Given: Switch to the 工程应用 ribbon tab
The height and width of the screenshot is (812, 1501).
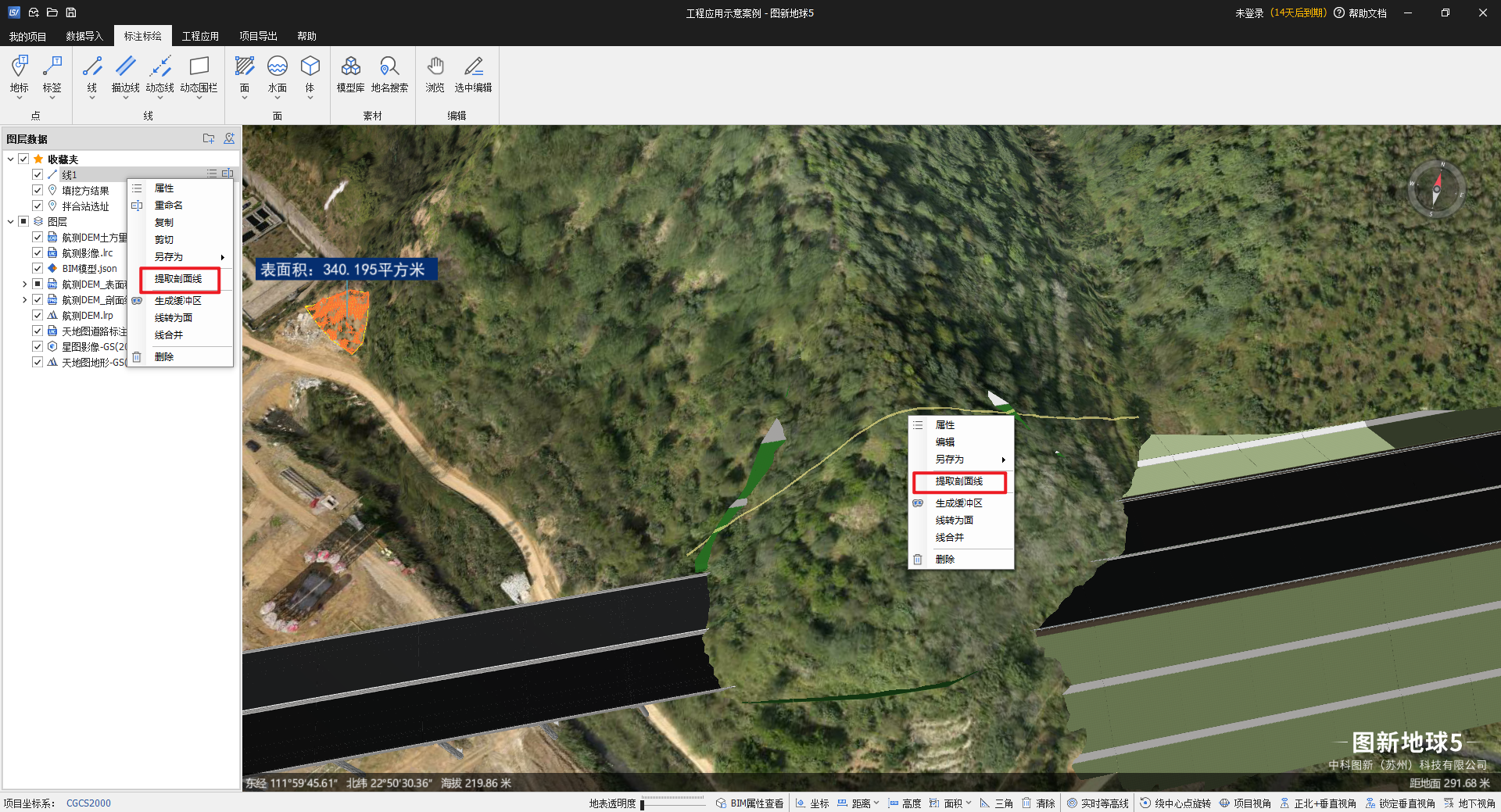Looking at the screenshot, I should coord(200,36).
